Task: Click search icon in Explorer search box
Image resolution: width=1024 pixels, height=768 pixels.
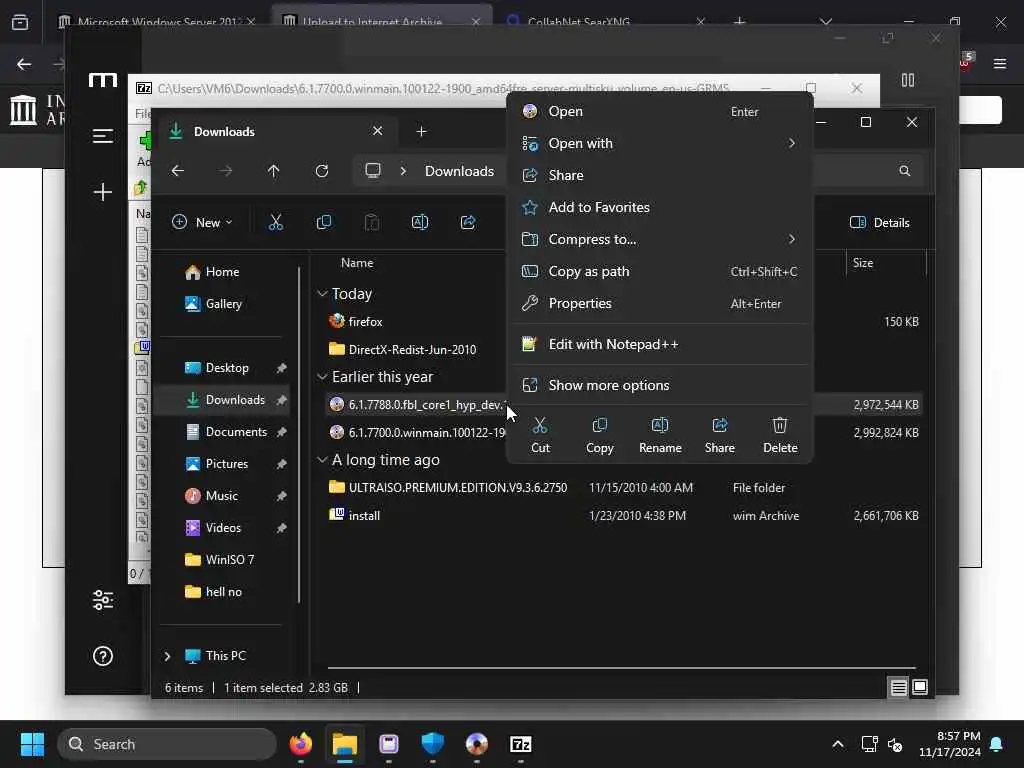Action: 904,171
